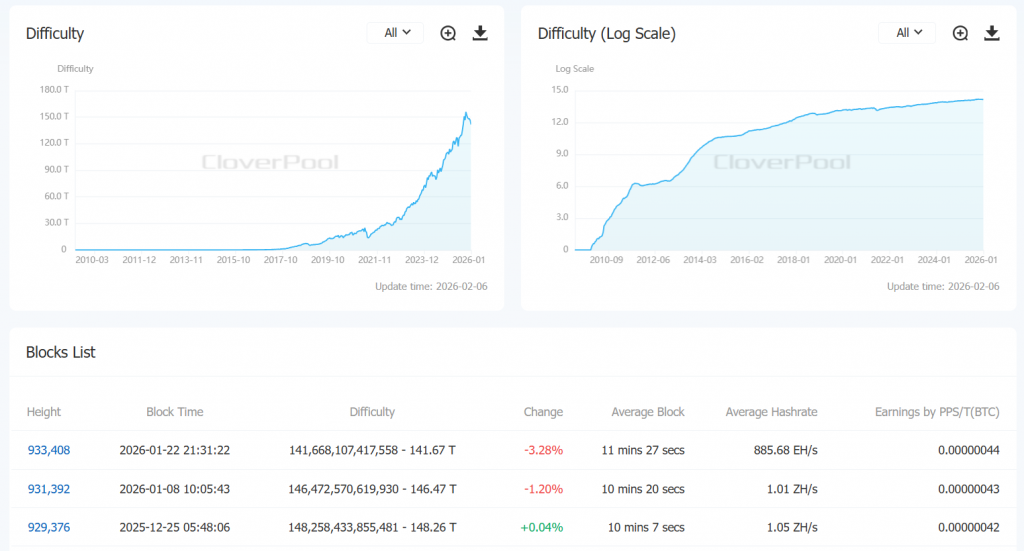Open the All range dropdown on Difficulty chart
1024x551 pixels.
click(x=396, y=33)
